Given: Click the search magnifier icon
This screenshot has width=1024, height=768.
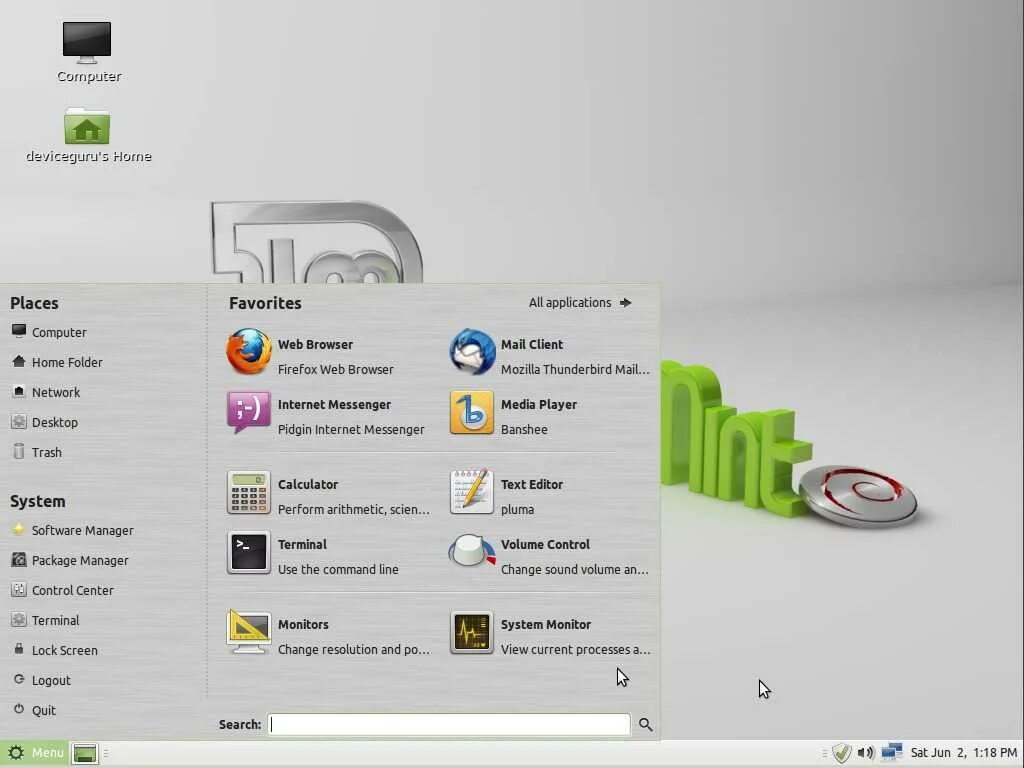Looking at the screenshot, I should (646, 724).
